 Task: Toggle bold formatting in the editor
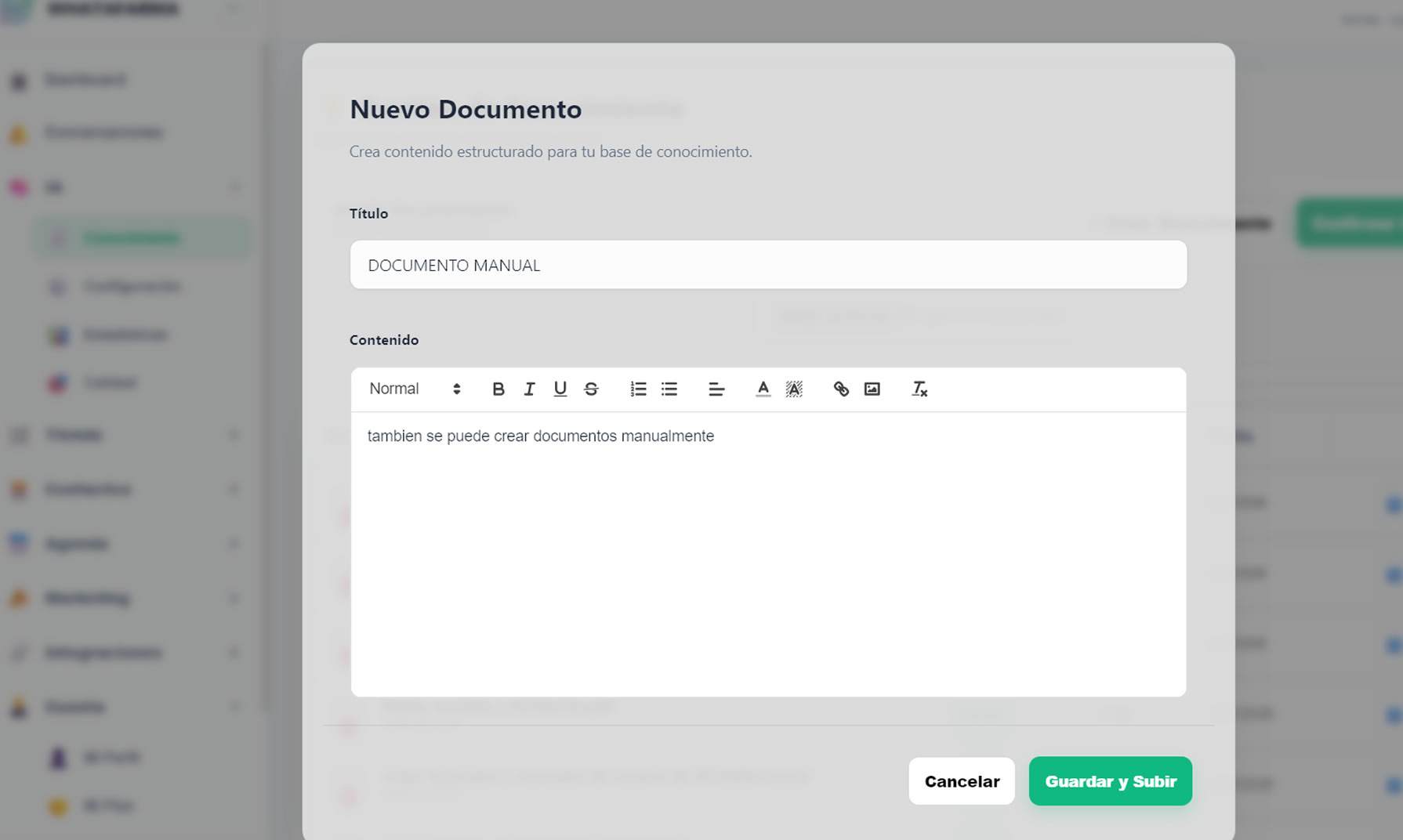498,389
